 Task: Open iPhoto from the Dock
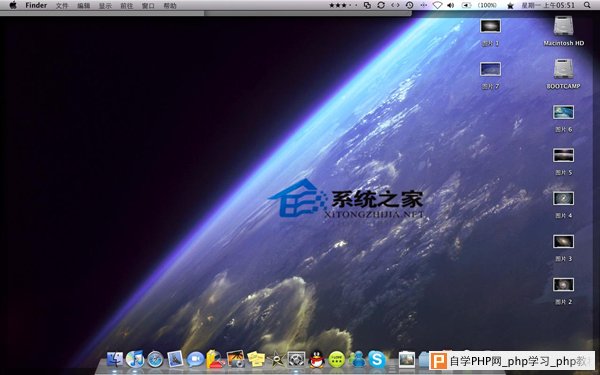236,359
